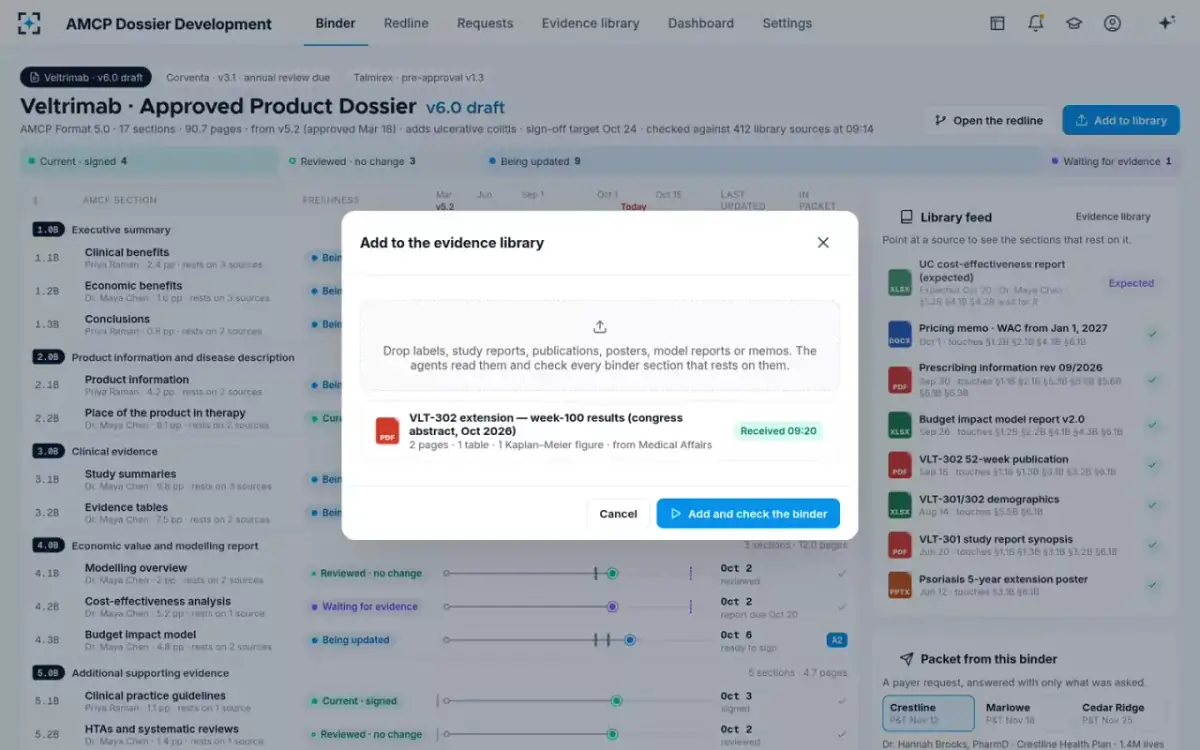This screenshot has width=1200, height=750.
Task: Click the AMCP Dossier Development app logo
Action: 29,23
